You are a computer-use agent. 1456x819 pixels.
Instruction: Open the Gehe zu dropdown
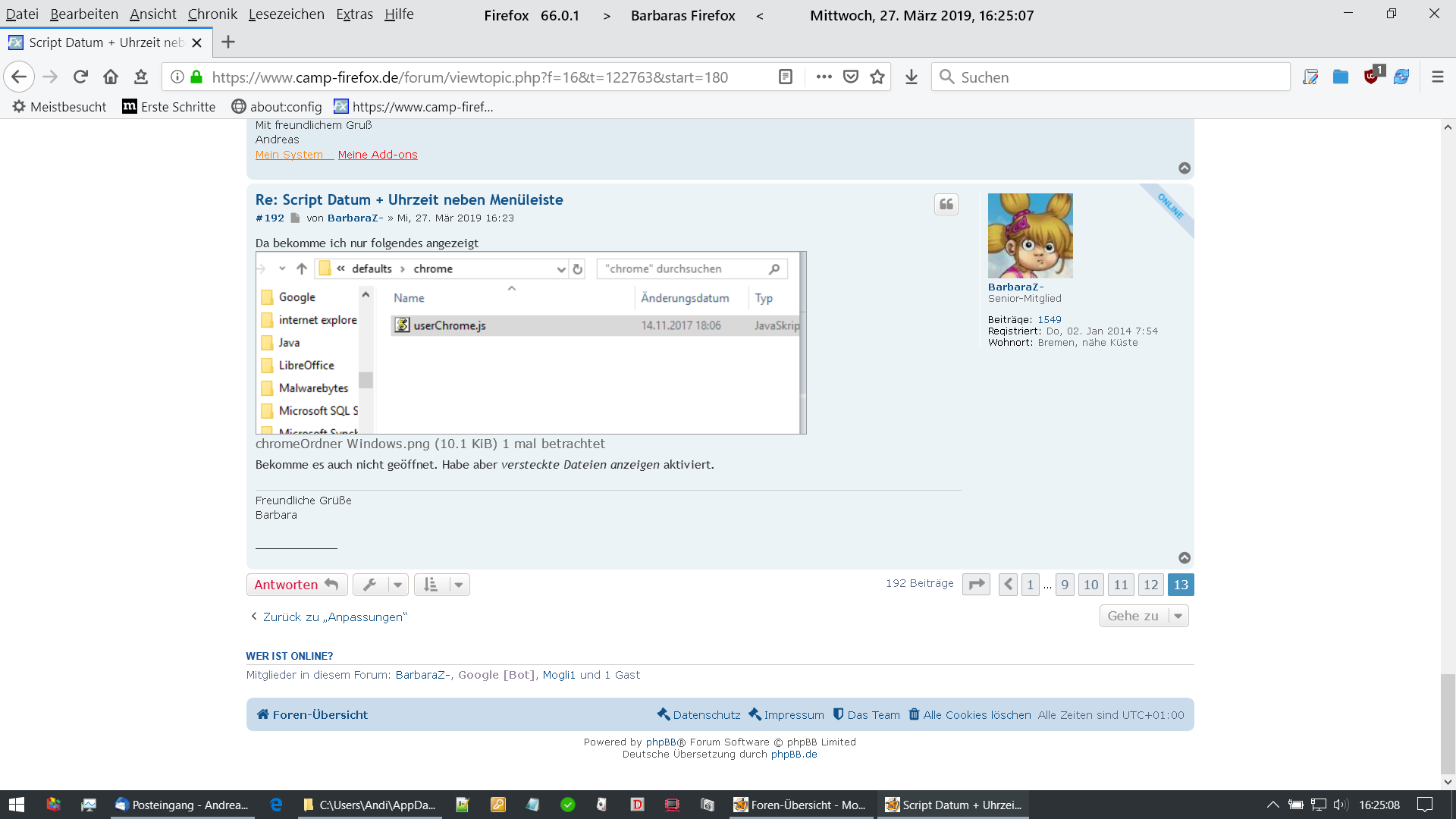pos(1144,616)
